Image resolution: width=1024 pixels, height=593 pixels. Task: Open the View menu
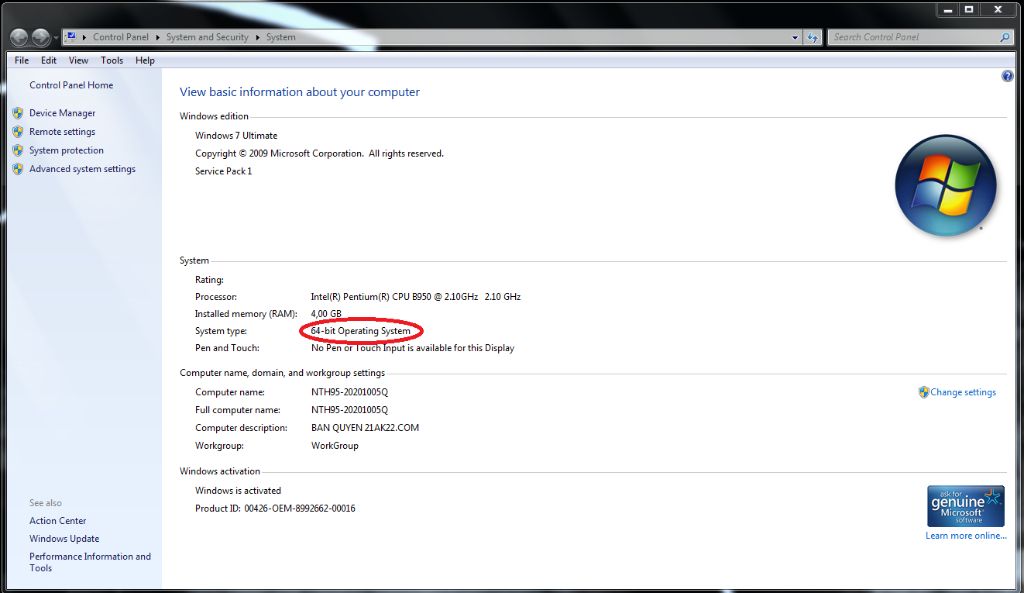click(78, 60)
